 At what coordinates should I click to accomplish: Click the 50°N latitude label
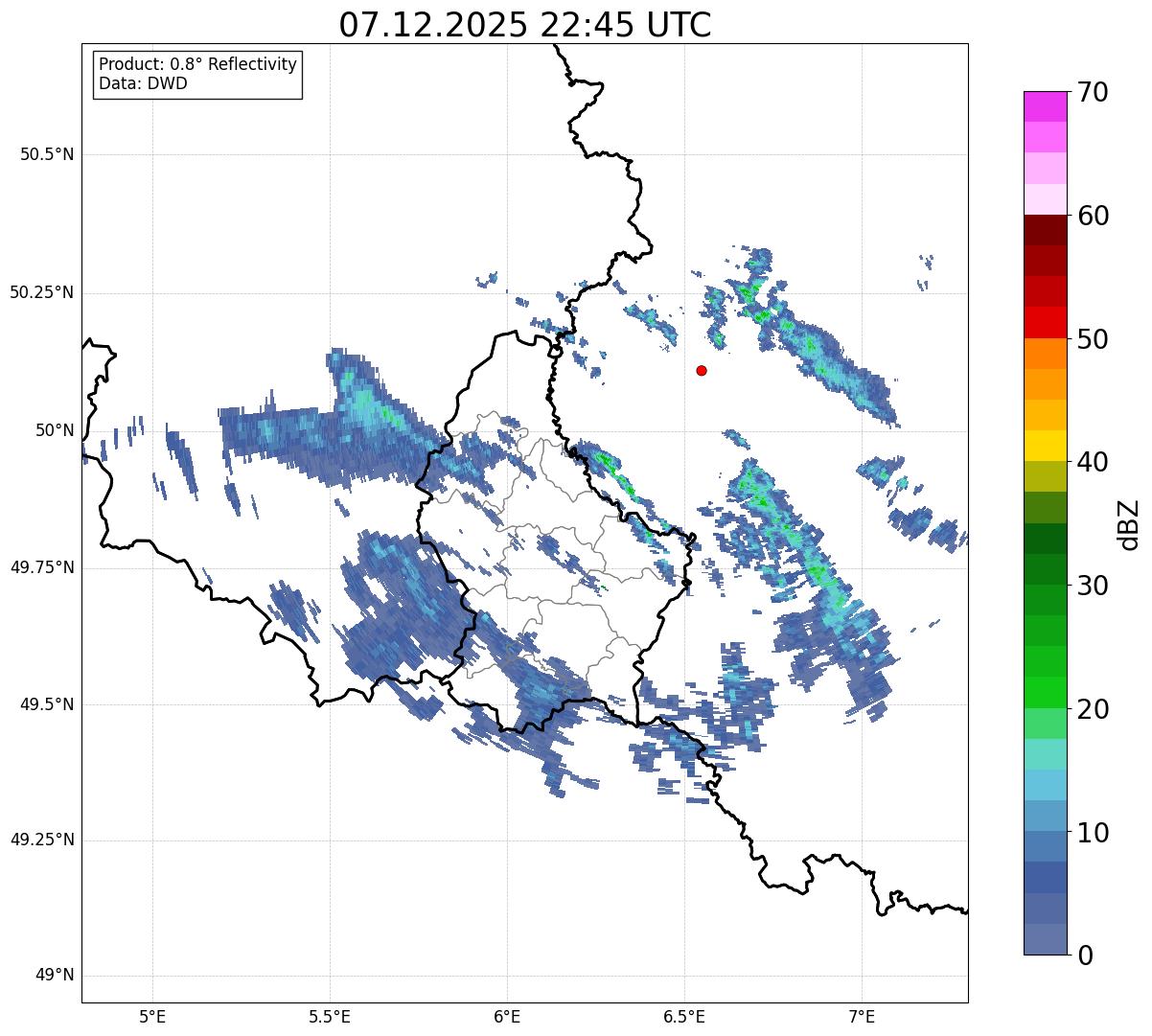[55, 430]
